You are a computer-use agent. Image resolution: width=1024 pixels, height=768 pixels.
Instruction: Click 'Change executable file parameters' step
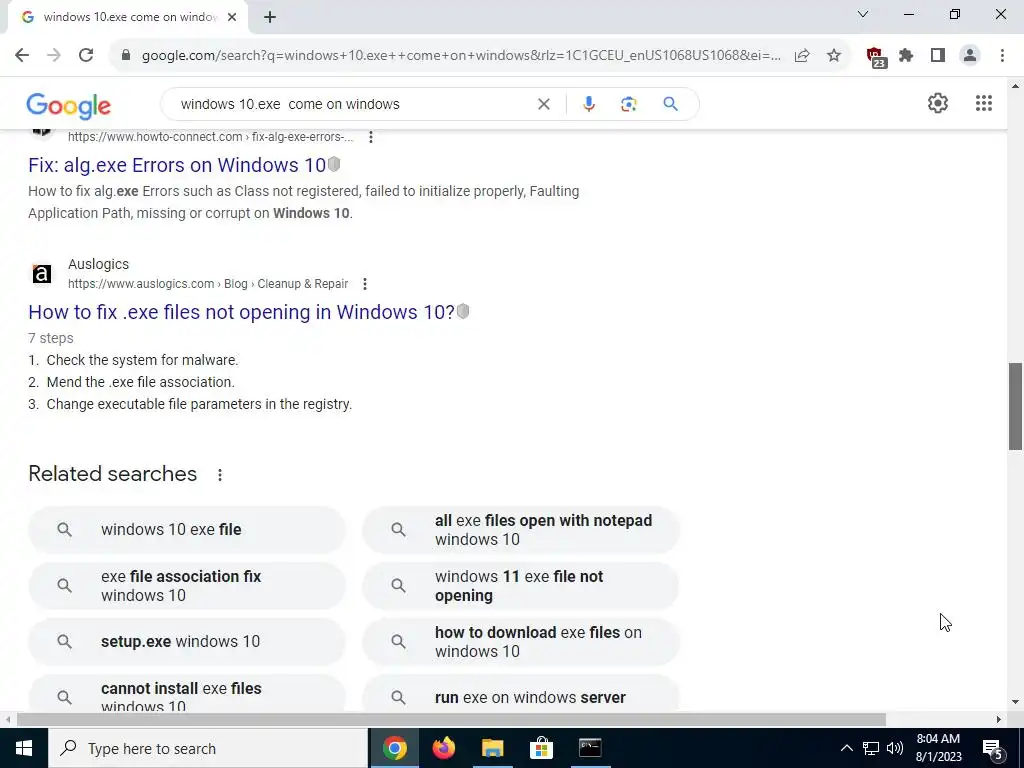coord(199,404)
